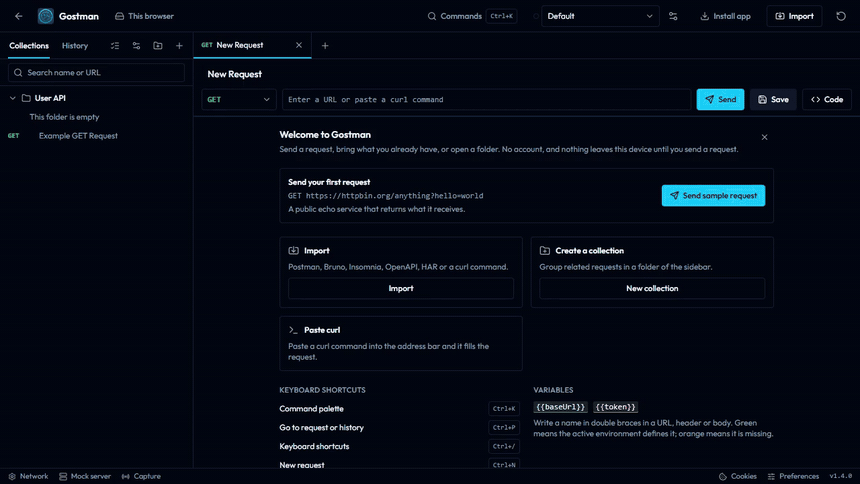Viewport: 860px width, 484px height.
Task: Dismiss the Welcome to Gostman panel
Action: pyautogui.click(x=764, y=137)
